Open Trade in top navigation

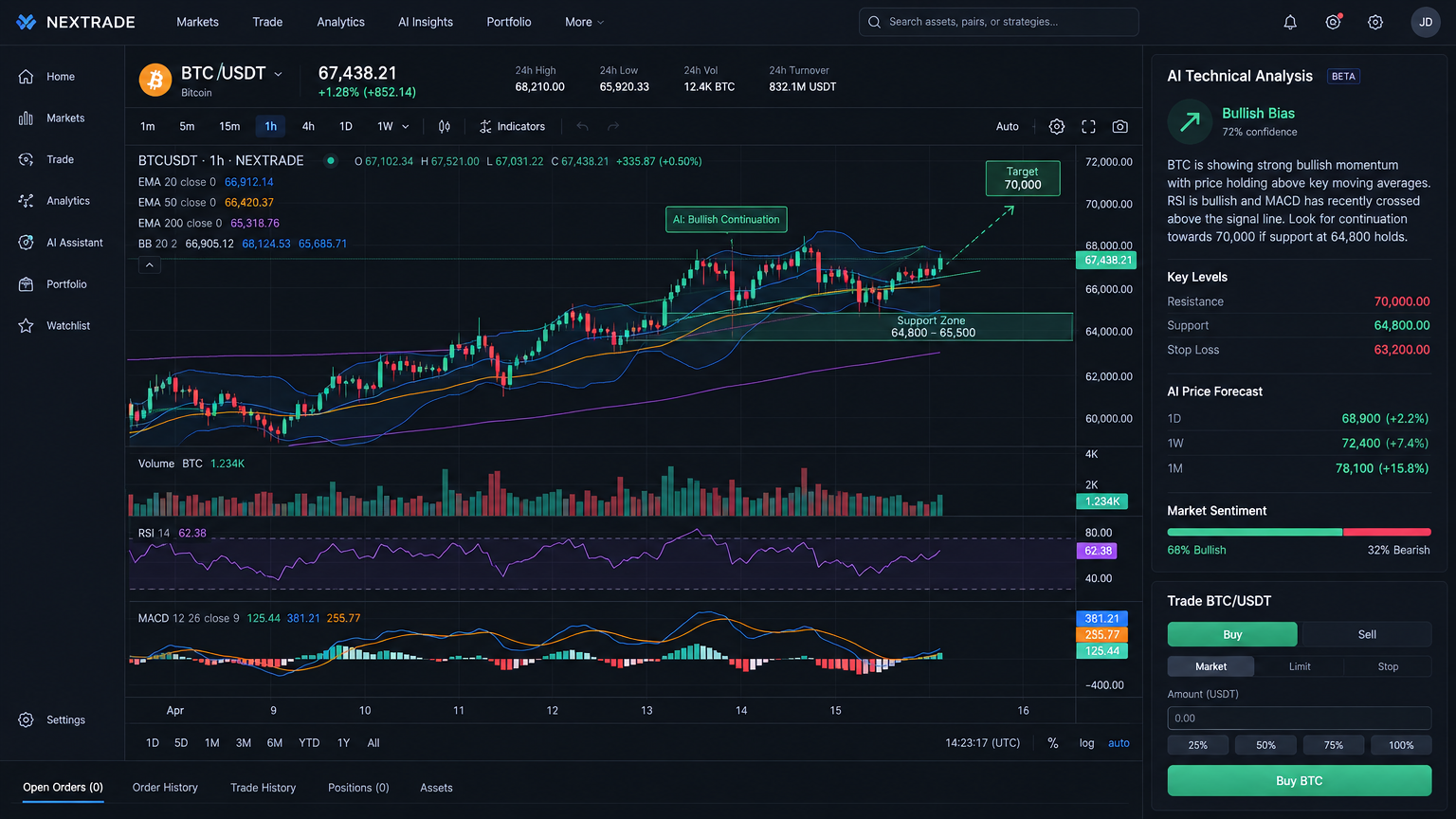coord(267,22)
